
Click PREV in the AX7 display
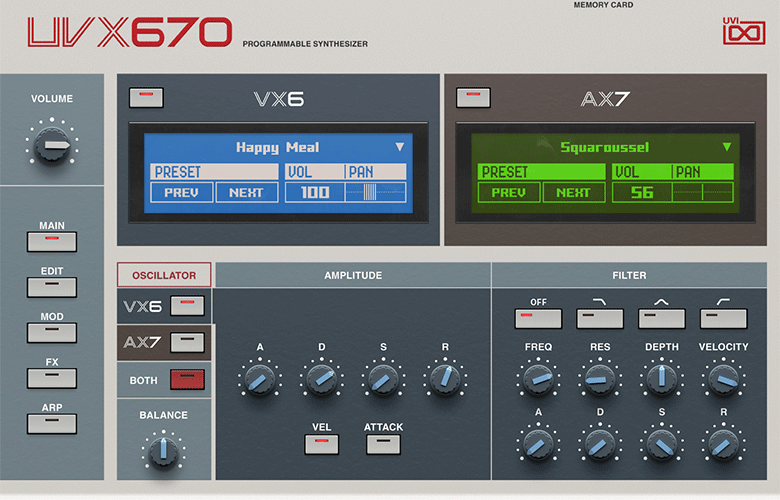(509, 193)
